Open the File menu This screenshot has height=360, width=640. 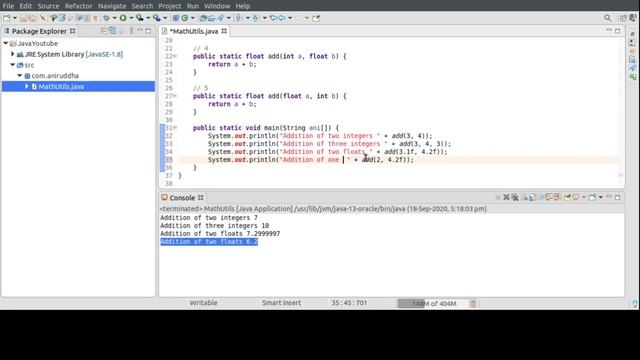point(8,6)
